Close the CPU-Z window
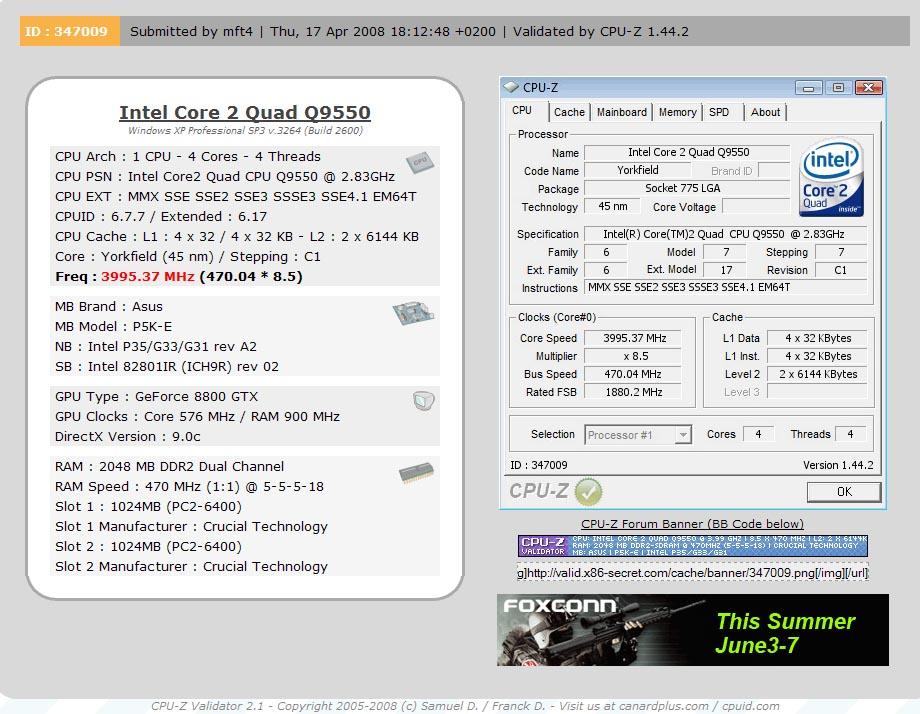Screen dimensions: 920x714 tap(869, 88)
